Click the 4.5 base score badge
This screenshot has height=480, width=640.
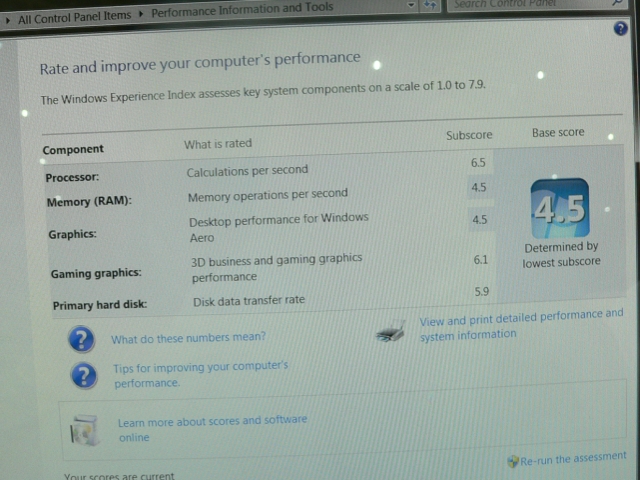(559, 210)
